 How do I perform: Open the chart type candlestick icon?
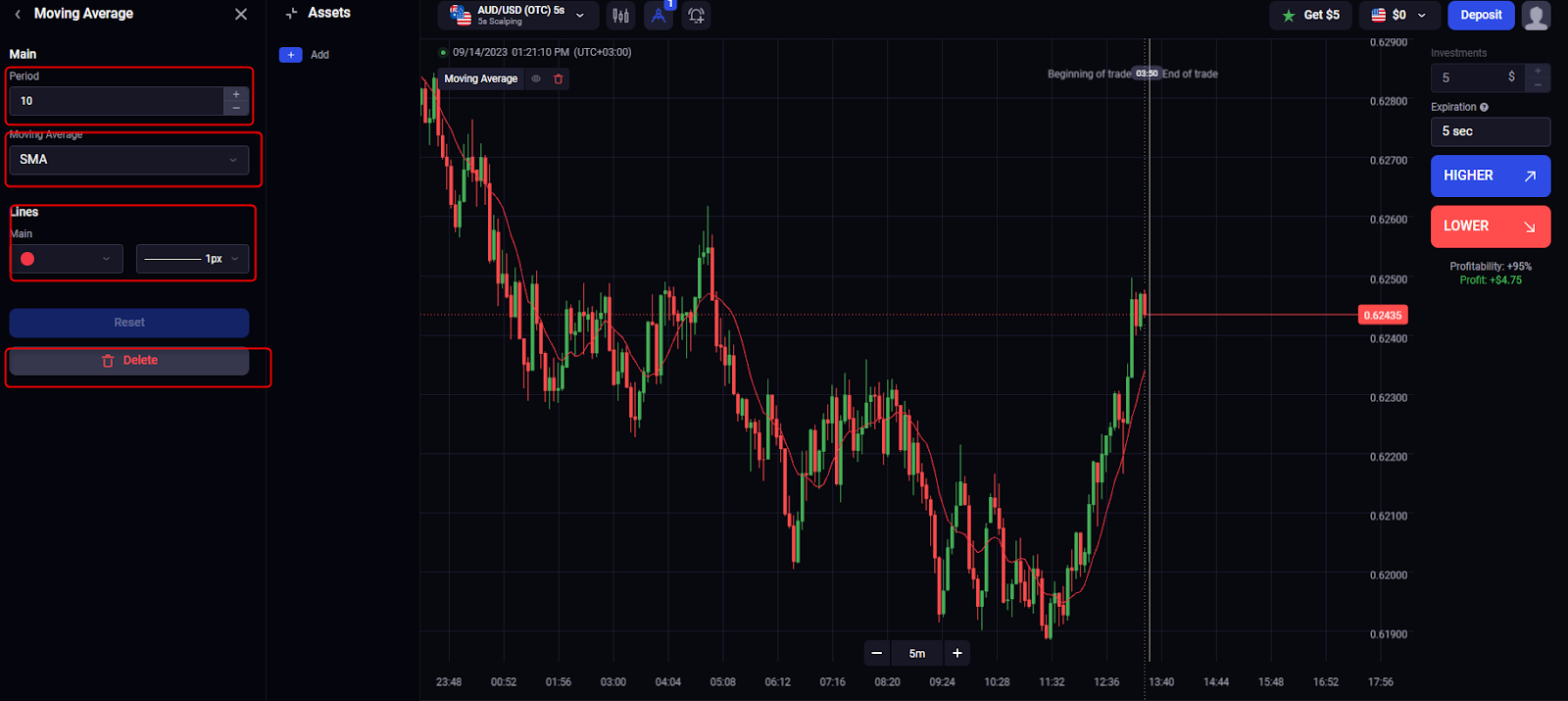click(620, 15)
